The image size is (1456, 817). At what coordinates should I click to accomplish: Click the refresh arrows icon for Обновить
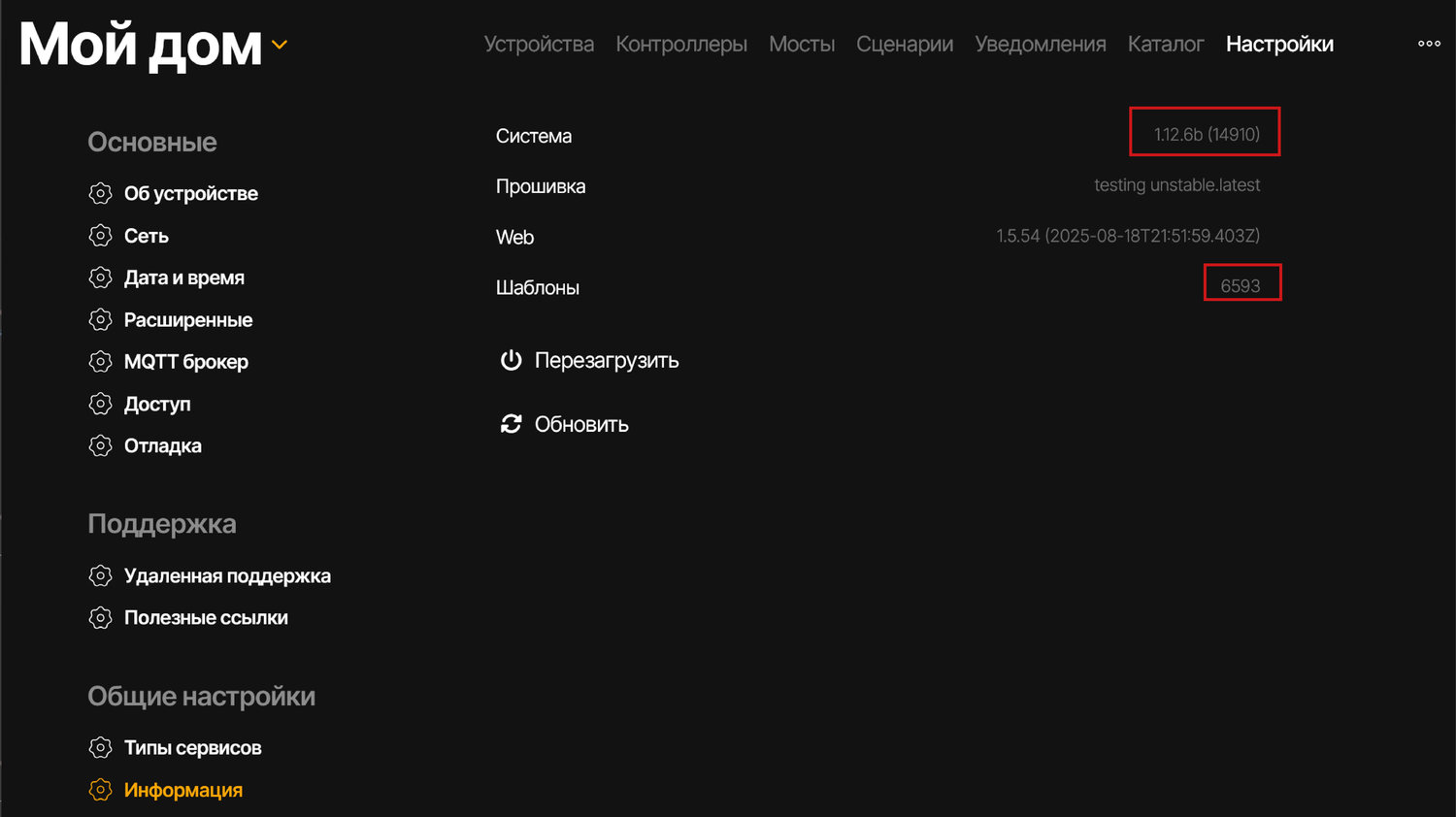(511, 424)
